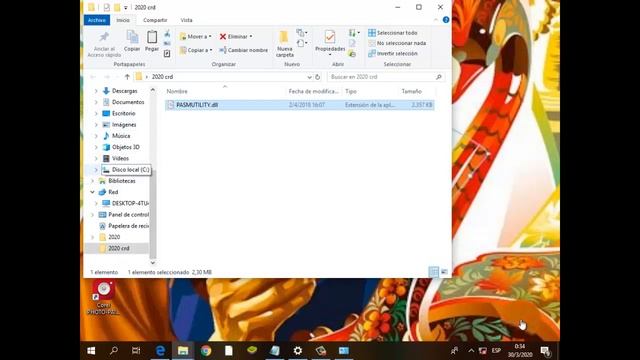Image resolution: width=640 pixels, height=360 pixels.
Task: Open the Archivo menu tab
Action: coord(97,20)
